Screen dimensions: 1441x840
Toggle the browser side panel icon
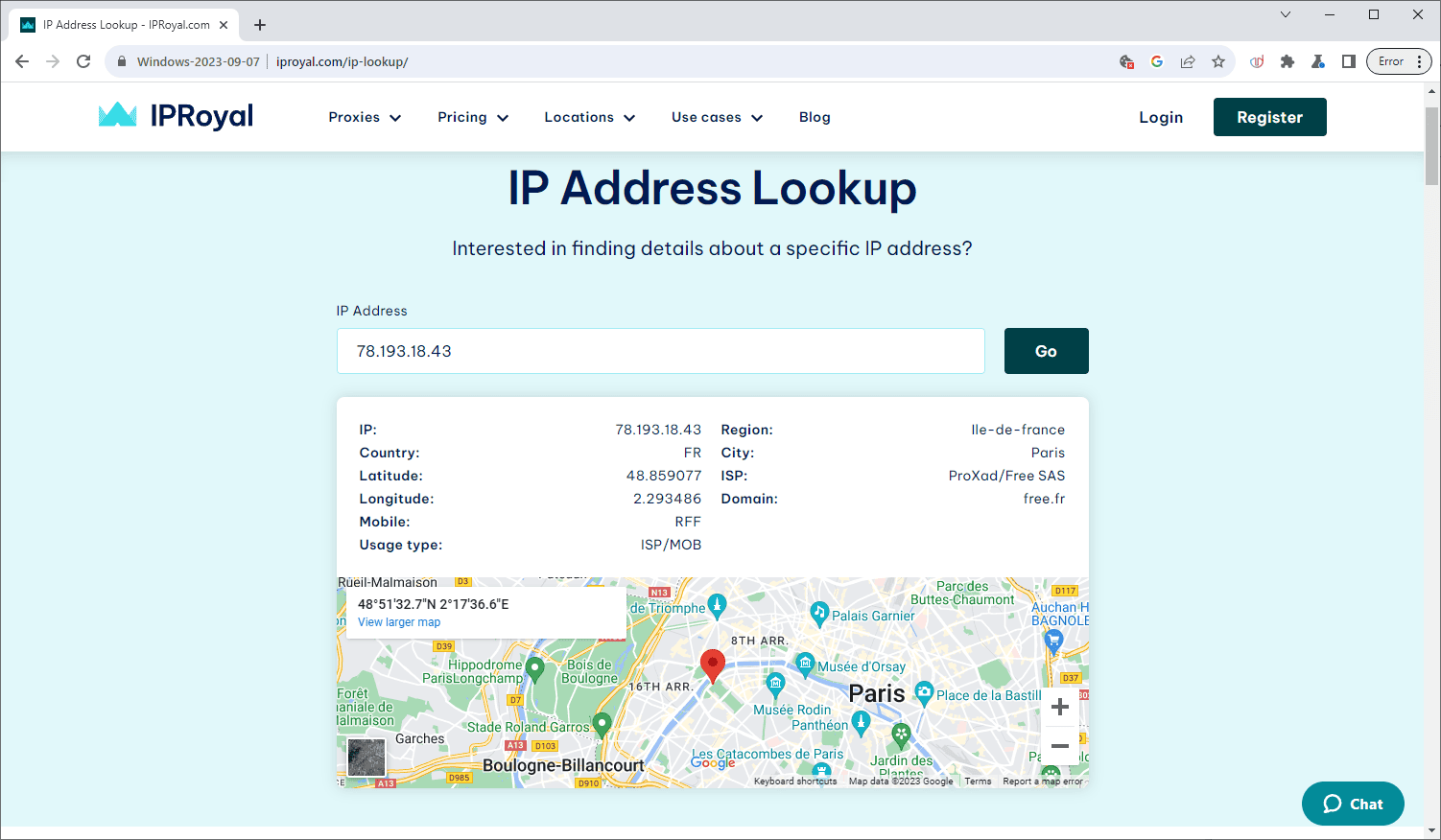click(1349, 61)
